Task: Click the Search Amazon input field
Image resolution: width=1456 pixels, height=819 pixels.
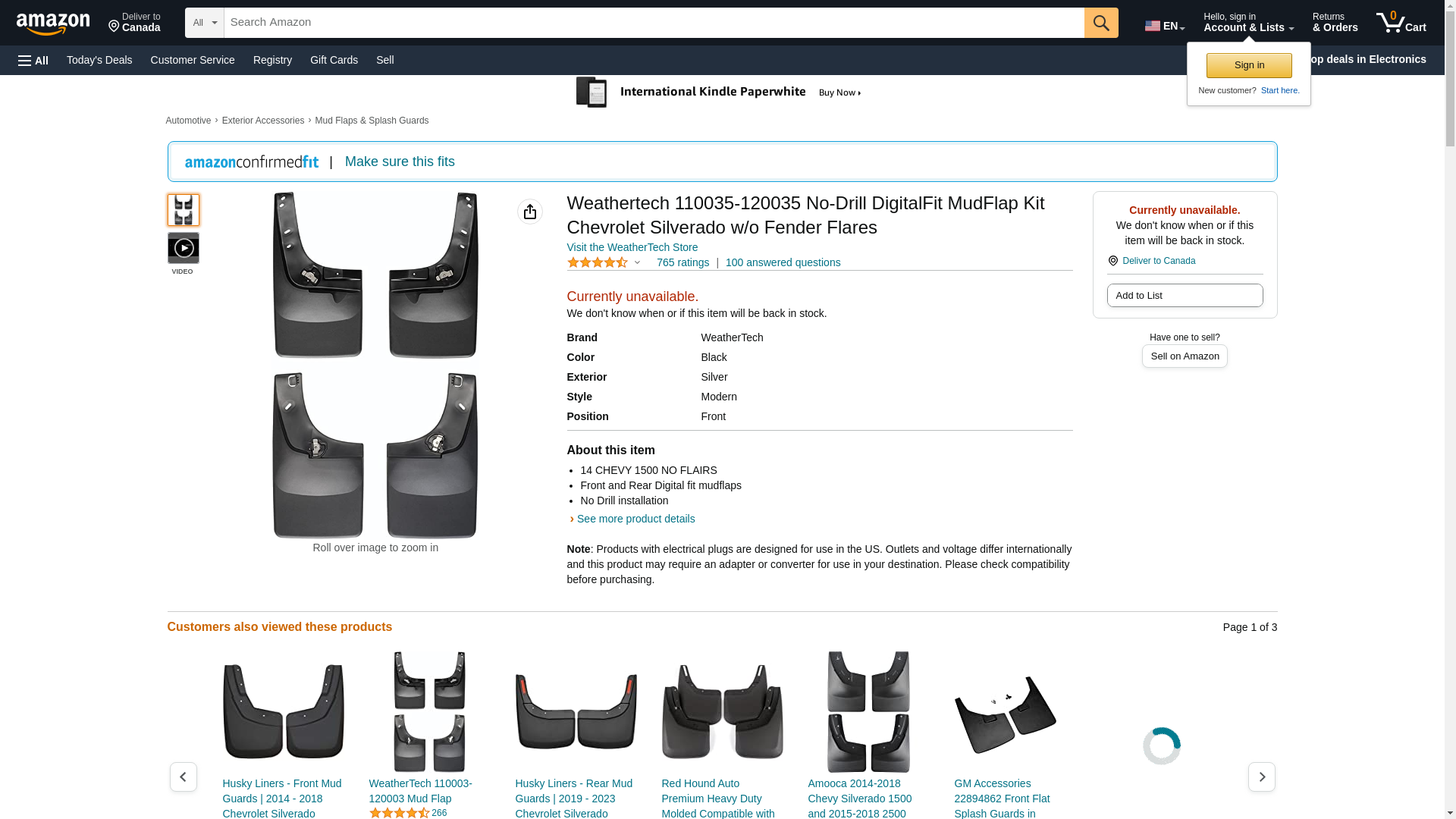Action: [654, 23]
